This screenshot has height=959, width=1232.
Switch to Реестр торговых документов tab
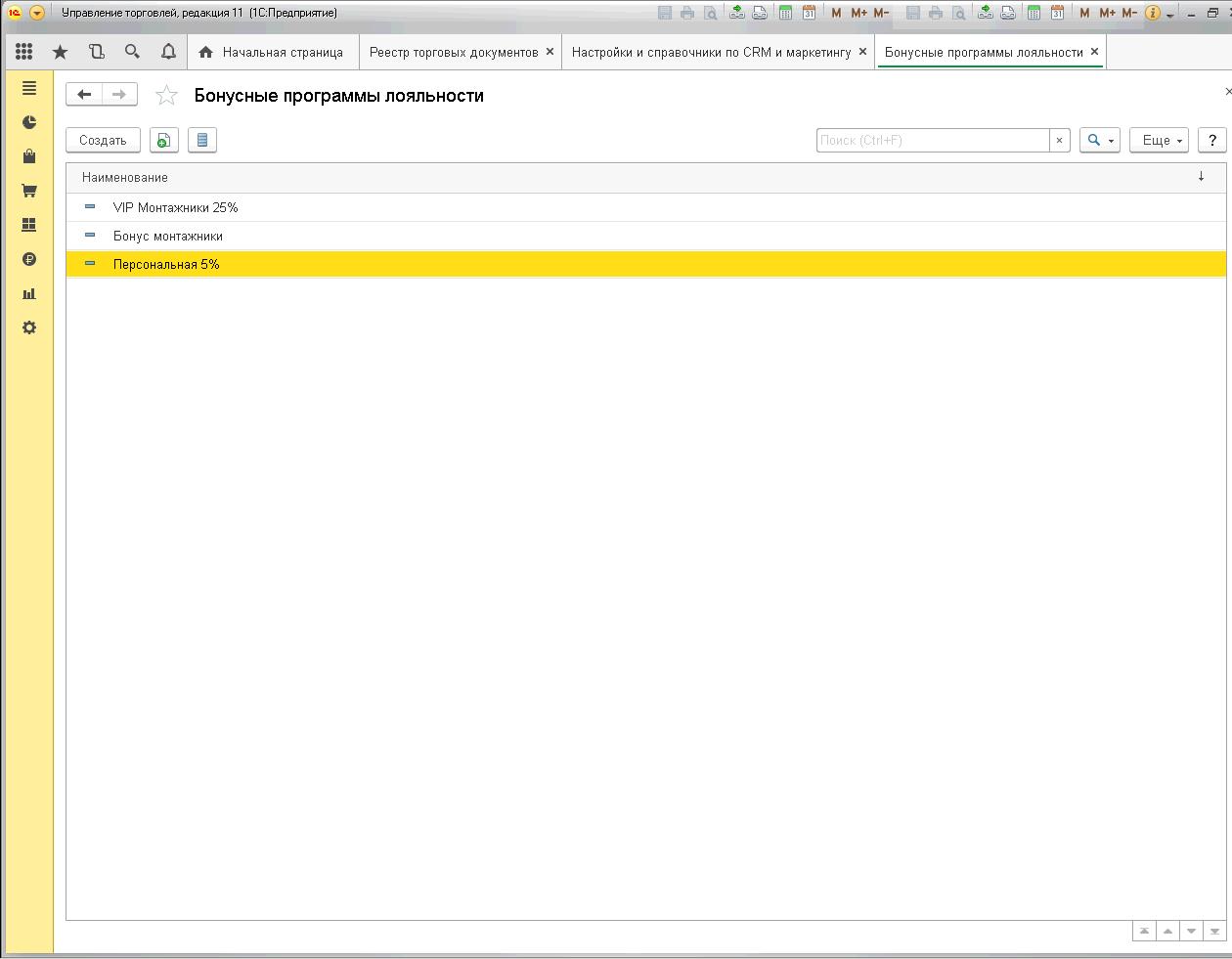[453, 52]
